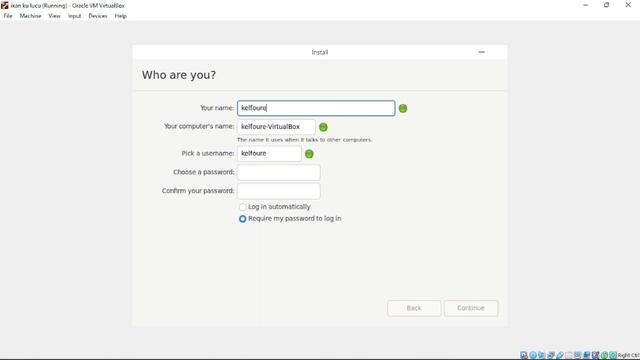Open the Devices menu
640x360 pixels.
(98, 16)
